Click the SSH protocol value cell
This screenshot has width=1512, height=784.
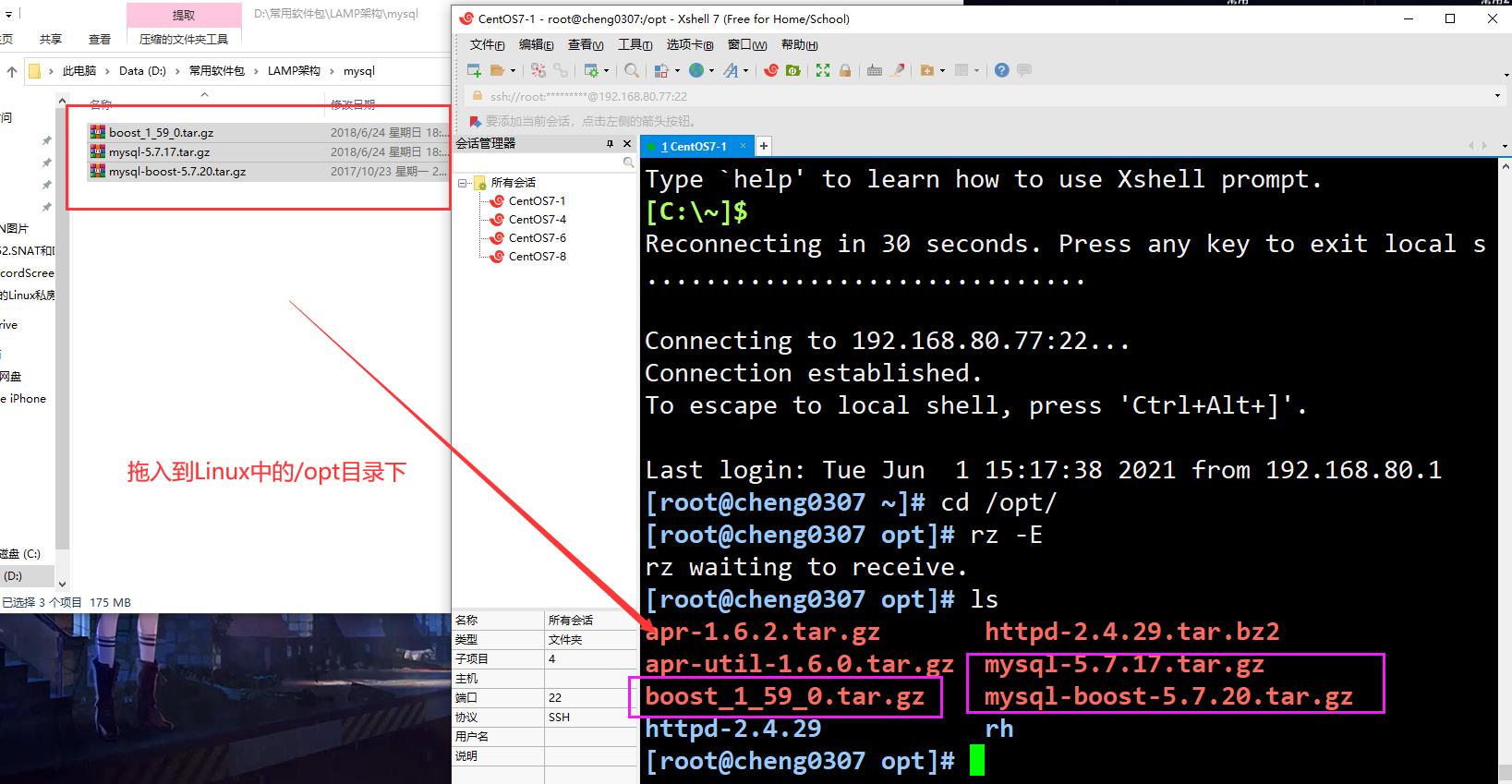[x=590, y=717]
